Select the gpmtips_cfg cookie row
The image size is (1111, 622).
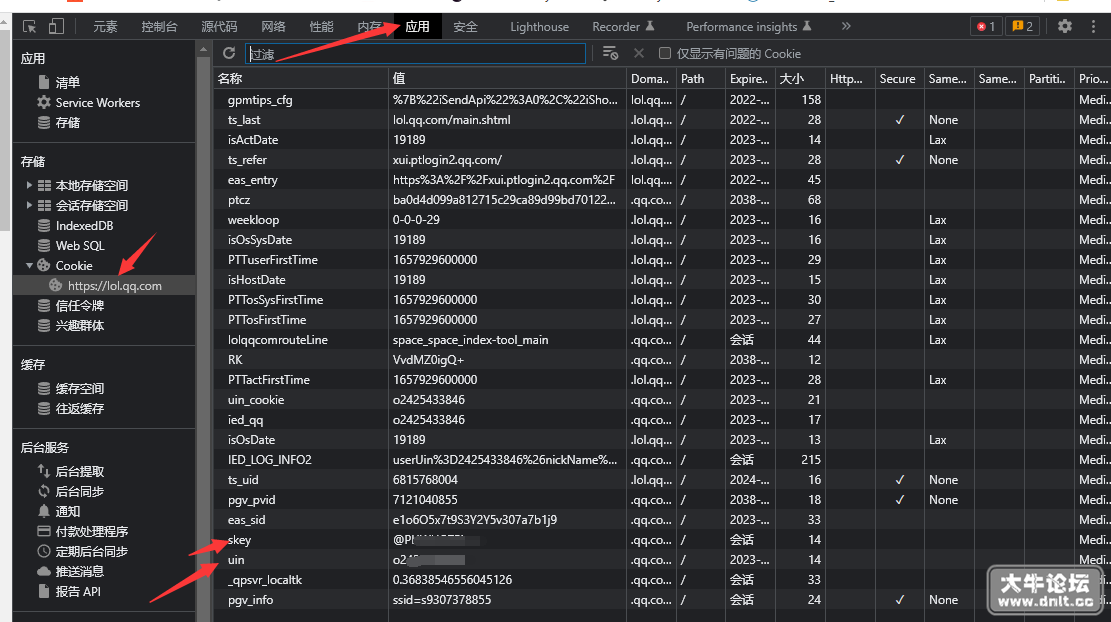(x=661, y=100)
